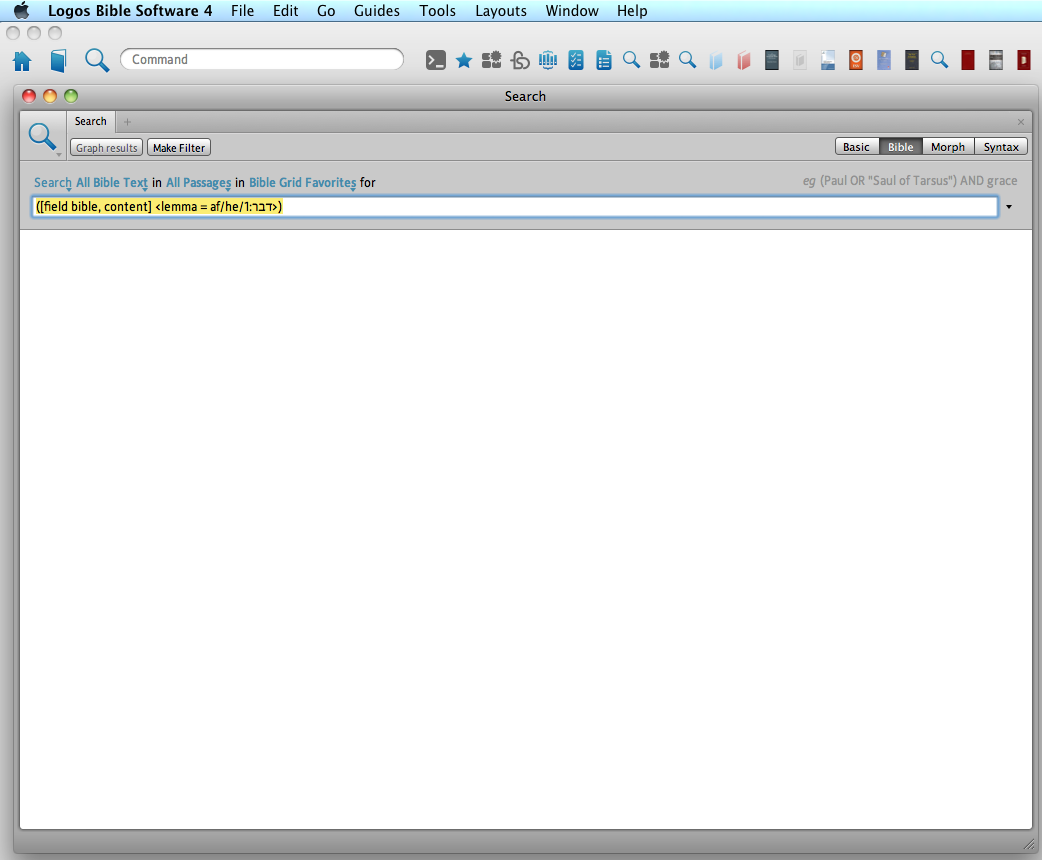Open the looped knot-shaped shortcut icon
The height and width of the screenshot is (860, 1042).
tap(520, 60)
